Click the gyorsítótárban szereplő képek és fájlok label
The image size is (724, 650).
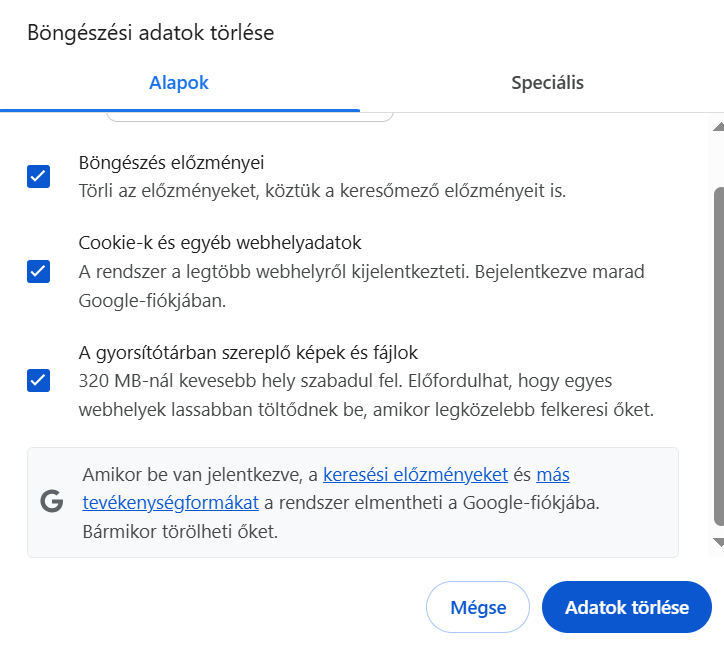click(248, 353)
